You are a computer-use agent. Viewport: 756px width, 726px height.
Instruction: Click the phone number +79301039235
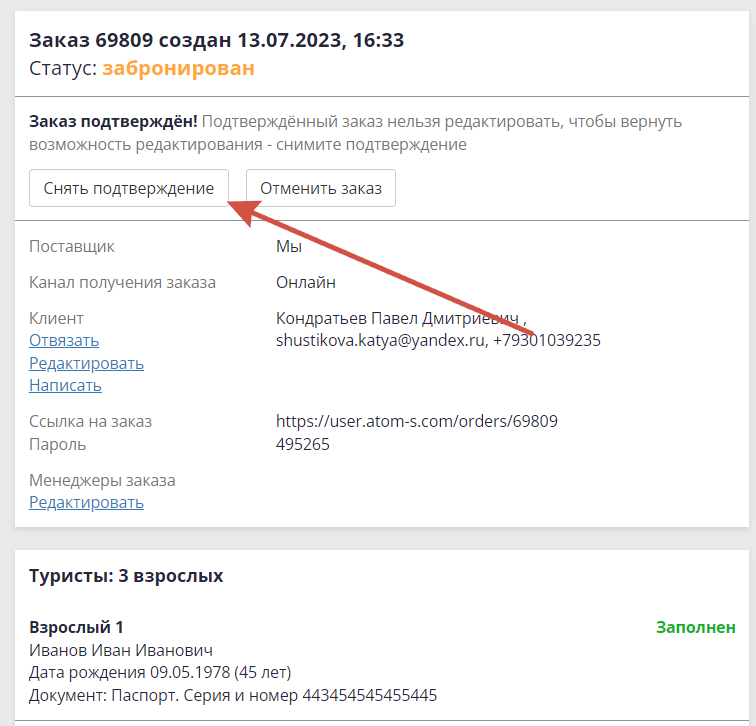click(547, 340)
